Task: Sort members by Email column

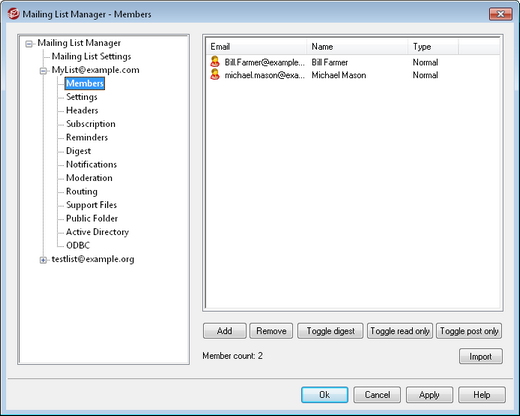Action: click(257, 47)
